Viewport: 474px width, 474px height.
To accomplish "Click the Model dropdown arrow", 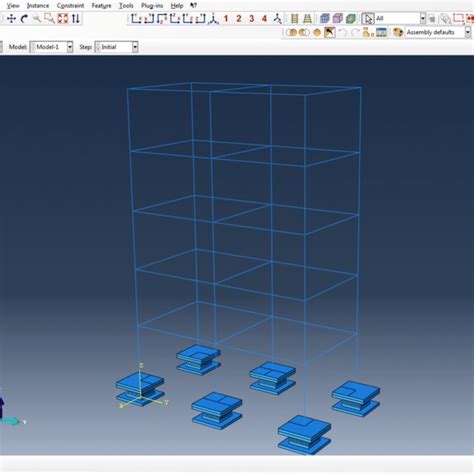I will 70,47.
